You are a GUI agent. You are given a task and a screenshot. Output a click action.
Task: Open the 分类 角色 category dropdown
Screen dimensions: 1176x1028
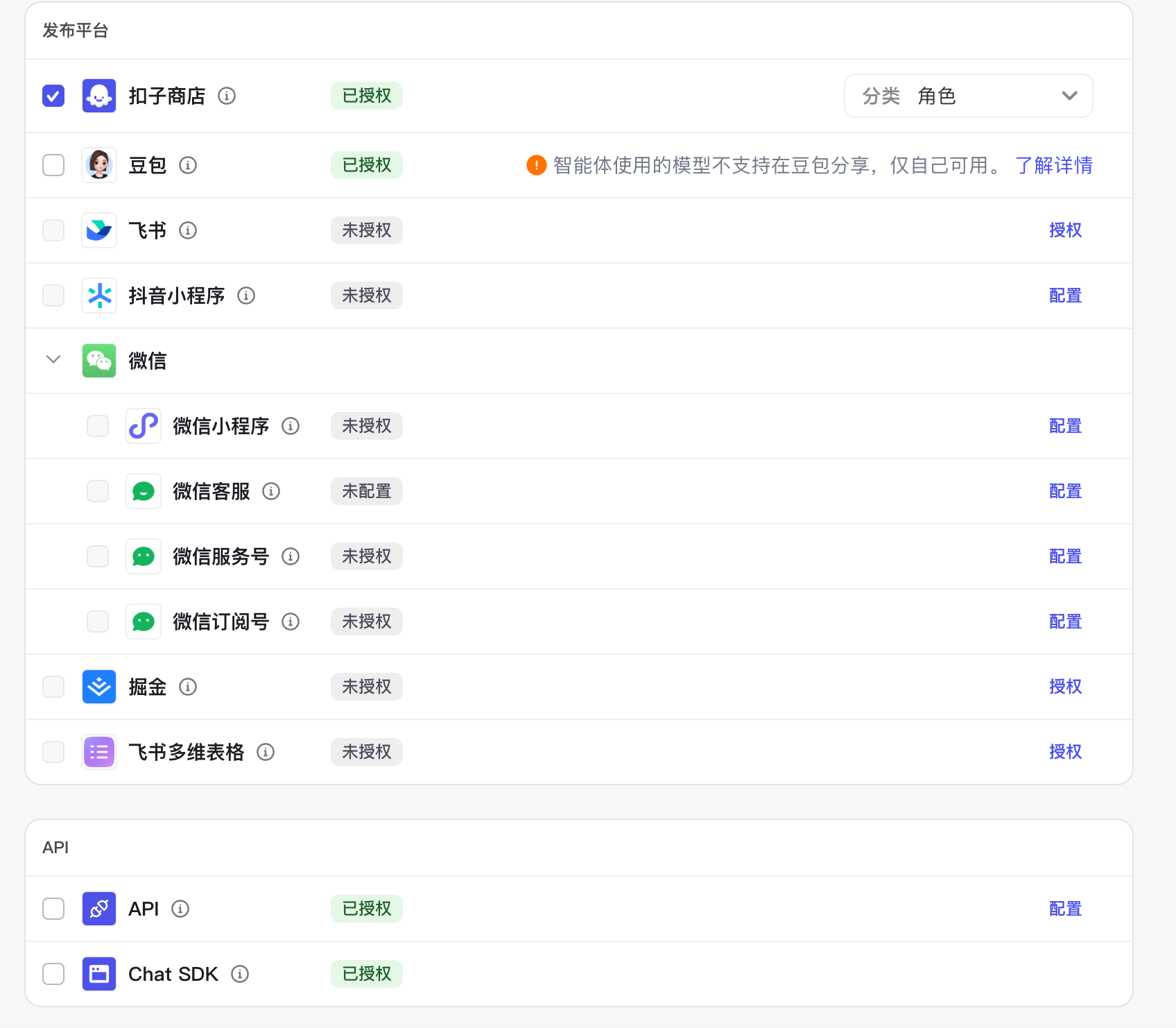pyautogui.click(x=968, y=96)
